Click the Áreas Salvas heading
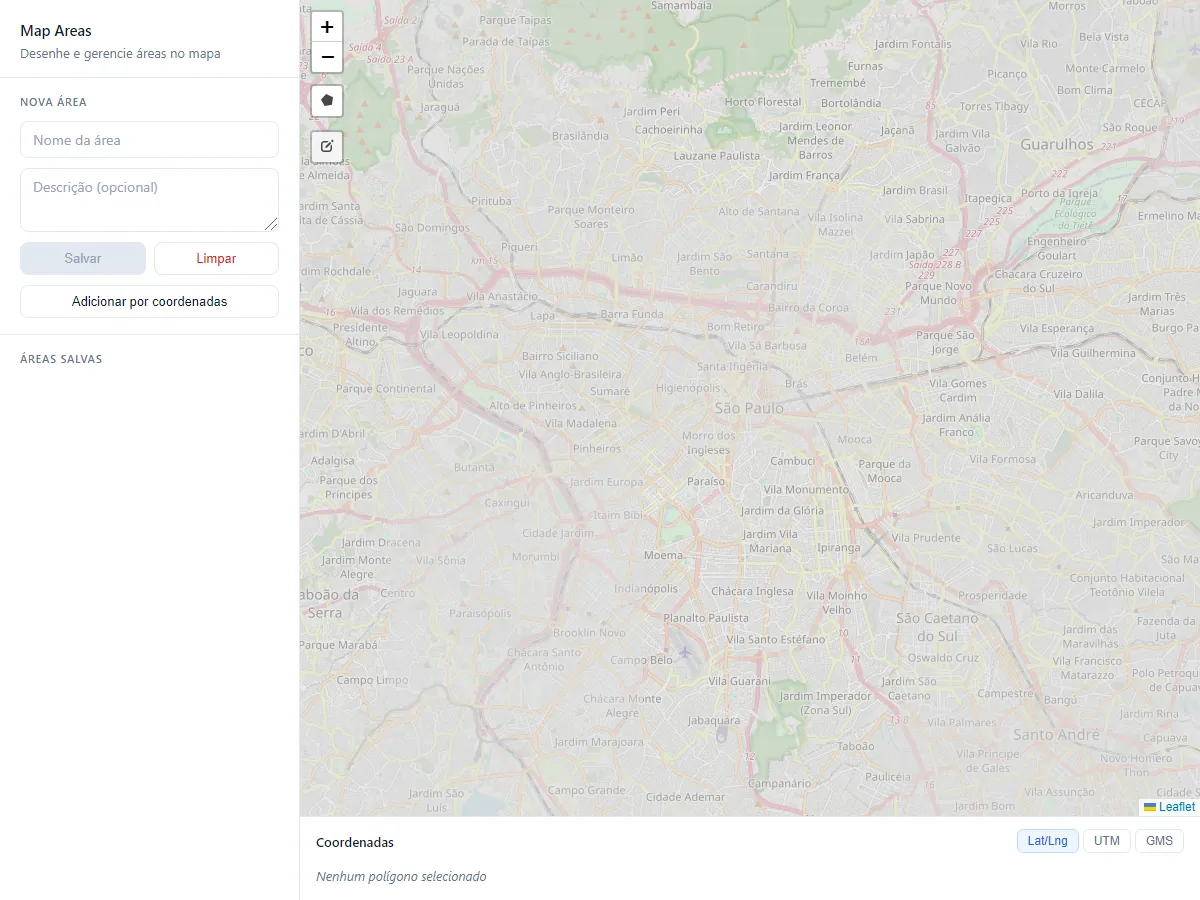The image size is (1200, 900). pyautogui.click(x=61, y=359)
